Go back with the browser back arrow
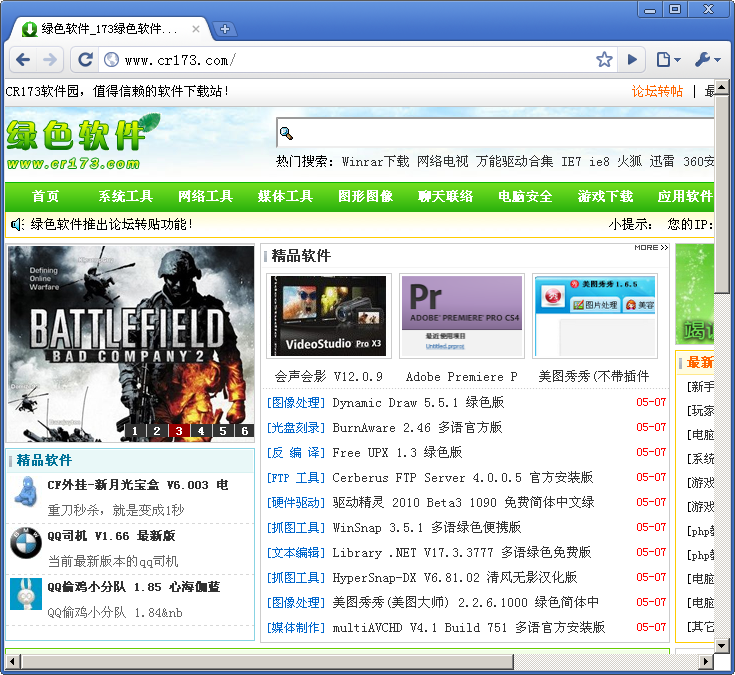 pos(23,60)
